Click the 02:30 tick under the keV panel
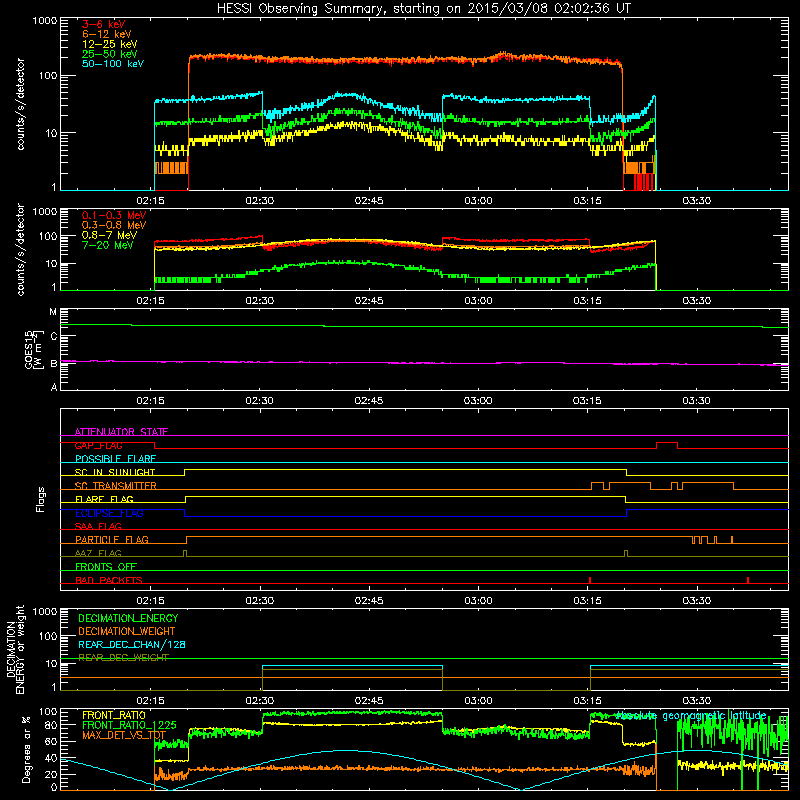The height and width of the screenshot is (800, 800). point(260,201)
